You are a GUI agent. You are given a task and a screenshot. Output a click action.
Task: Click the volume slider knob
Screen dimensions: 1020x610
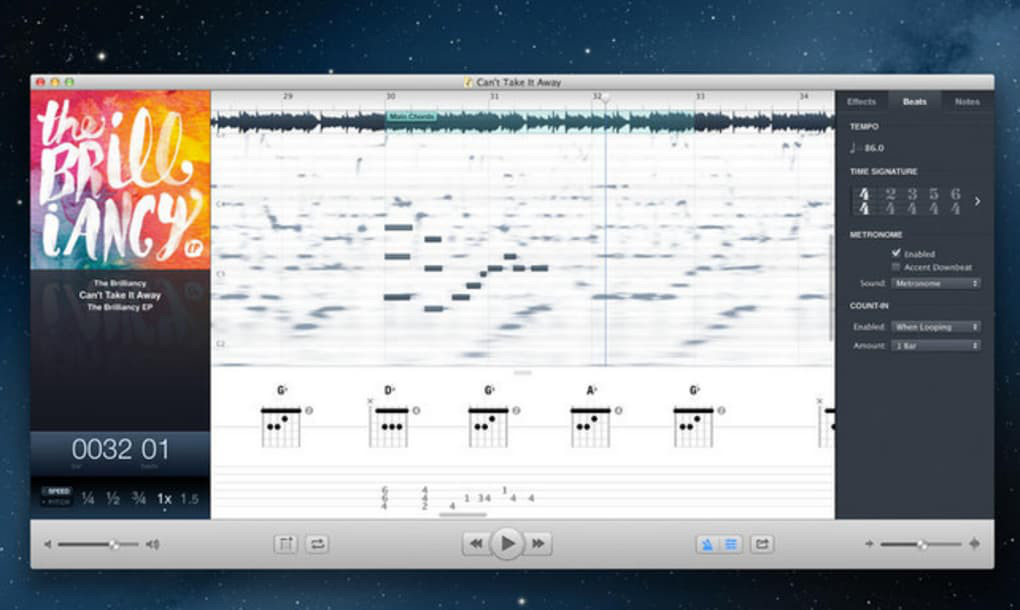114,544
